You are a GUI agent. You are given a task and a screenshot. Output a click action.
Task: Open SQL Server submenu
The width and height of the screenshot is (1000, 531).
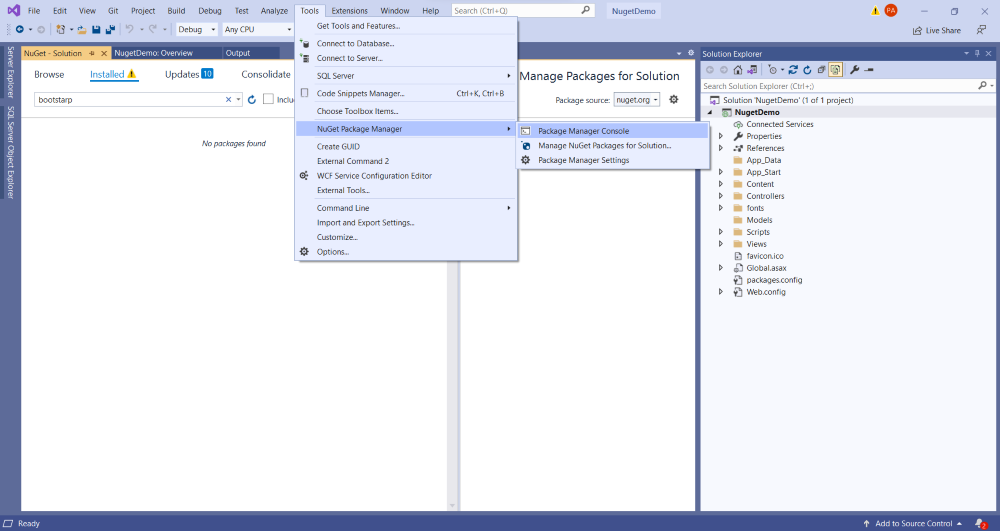406,76
